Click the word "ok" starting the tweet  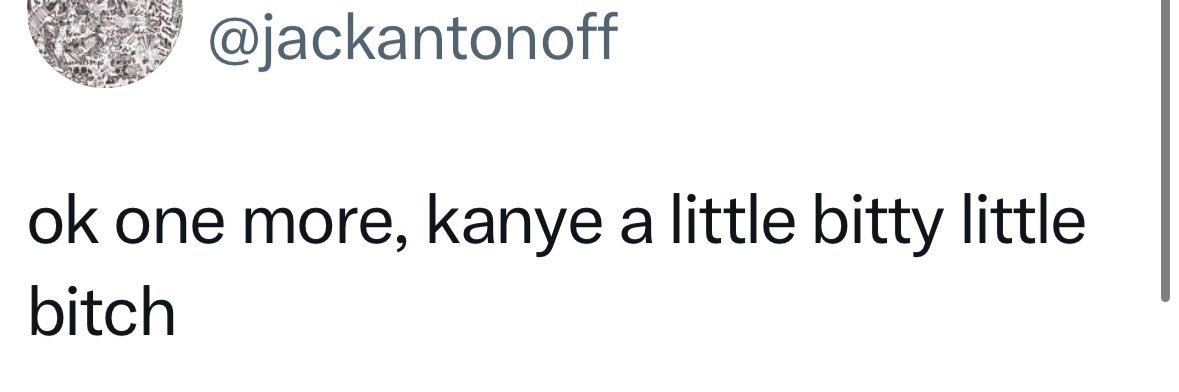63,224
